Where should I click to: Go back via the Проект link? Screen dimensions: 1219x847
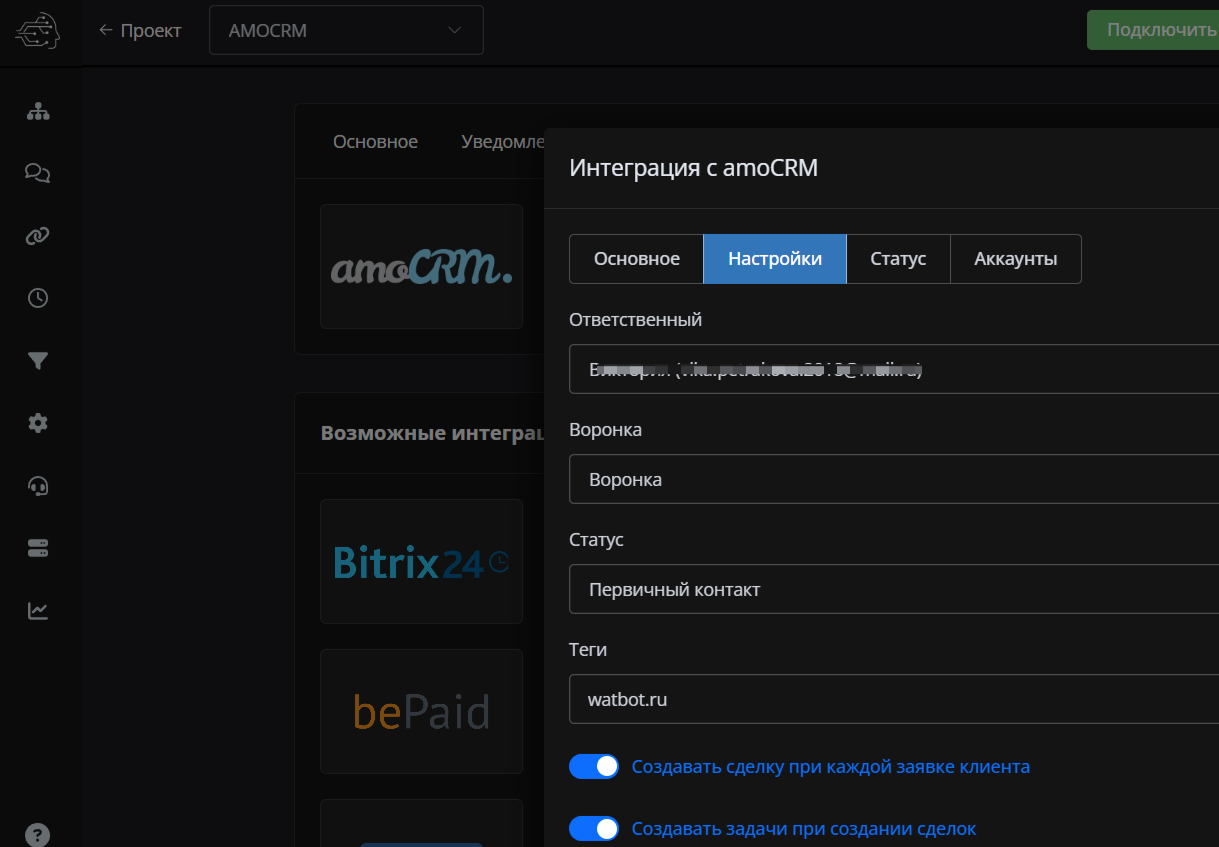coord(140,30)
